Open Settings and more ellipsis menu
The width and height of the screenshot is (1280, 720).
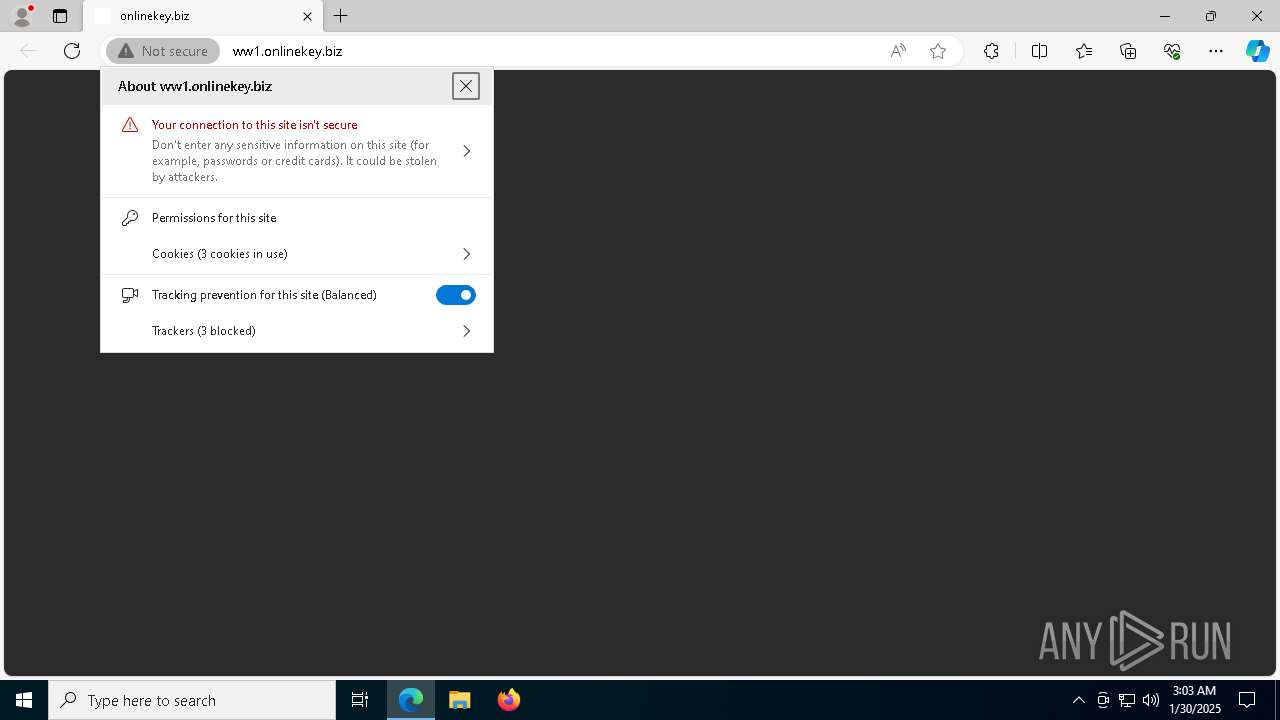pyautogui.click(x=1216, y=51)
